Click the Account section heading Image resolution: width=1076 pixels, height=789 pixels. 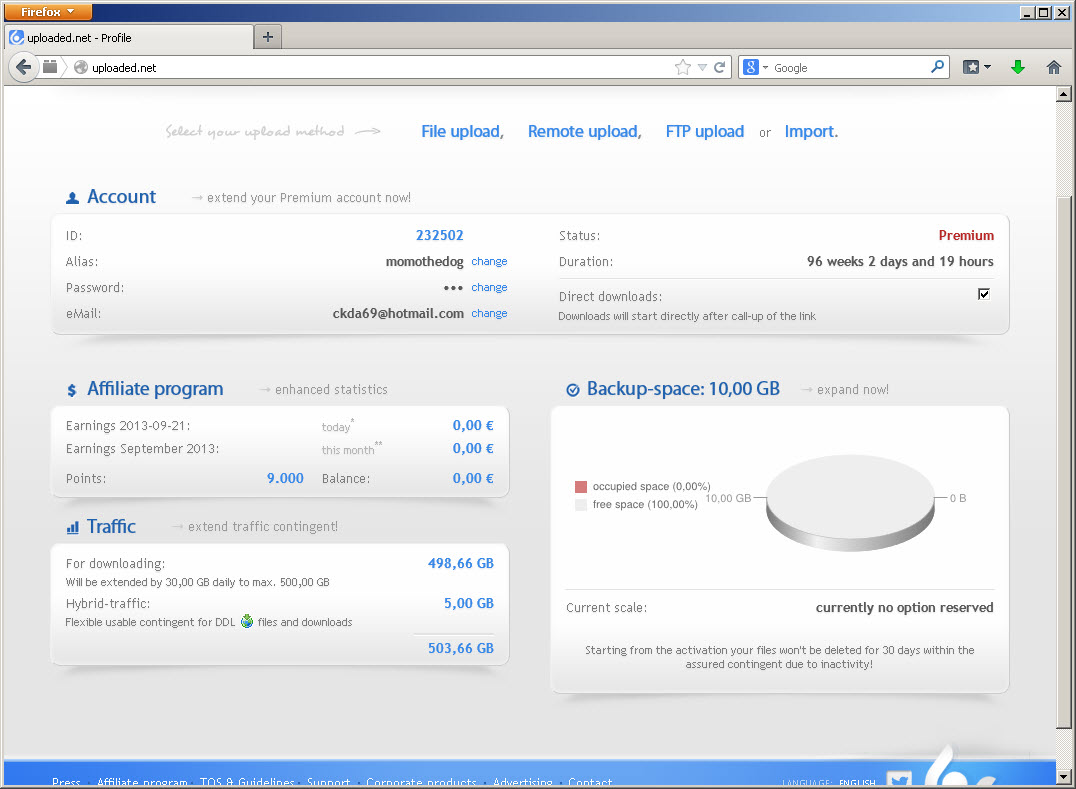pyautogui.click(x=121, y=197)
